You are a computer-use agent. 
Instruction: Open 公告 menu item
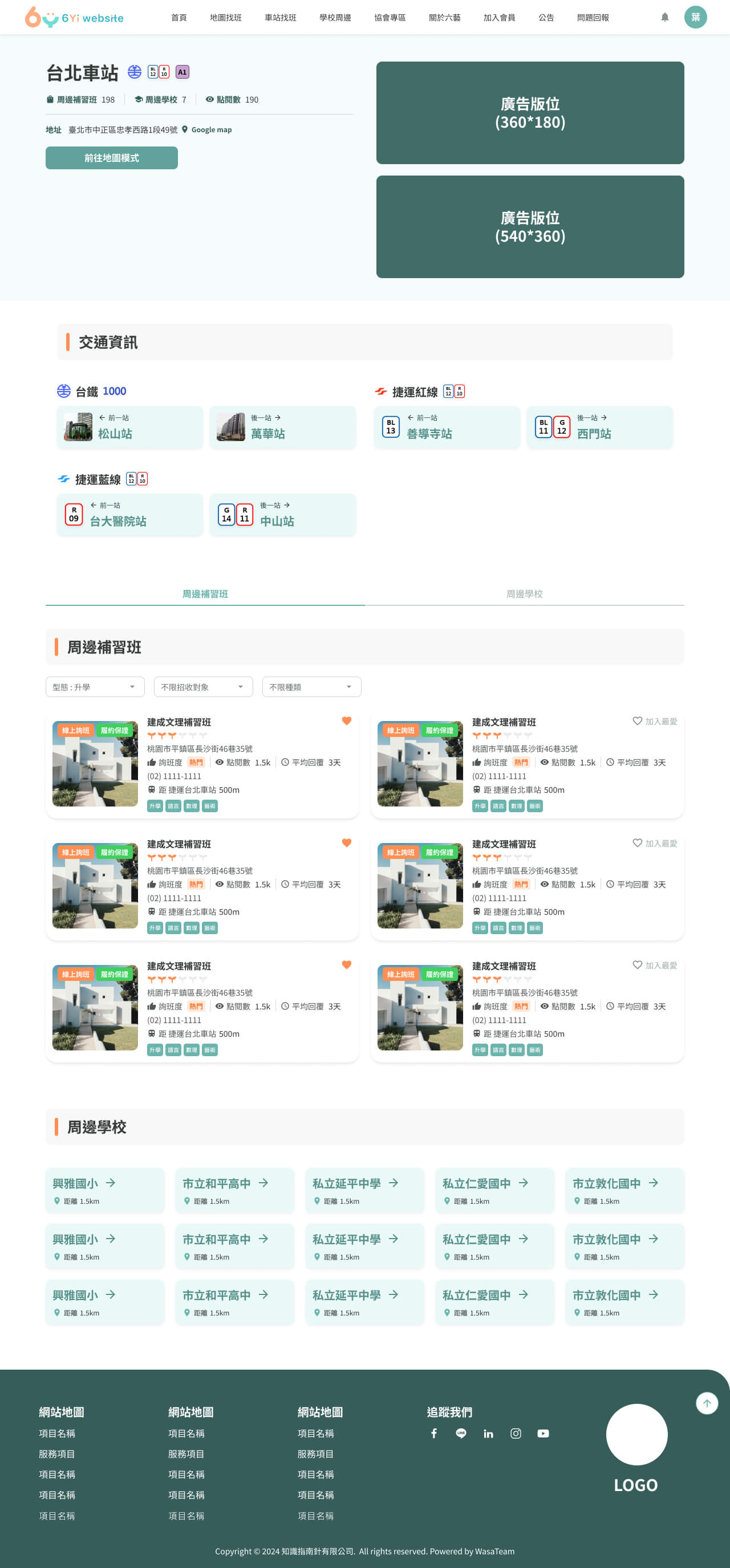tap(546, 18)
